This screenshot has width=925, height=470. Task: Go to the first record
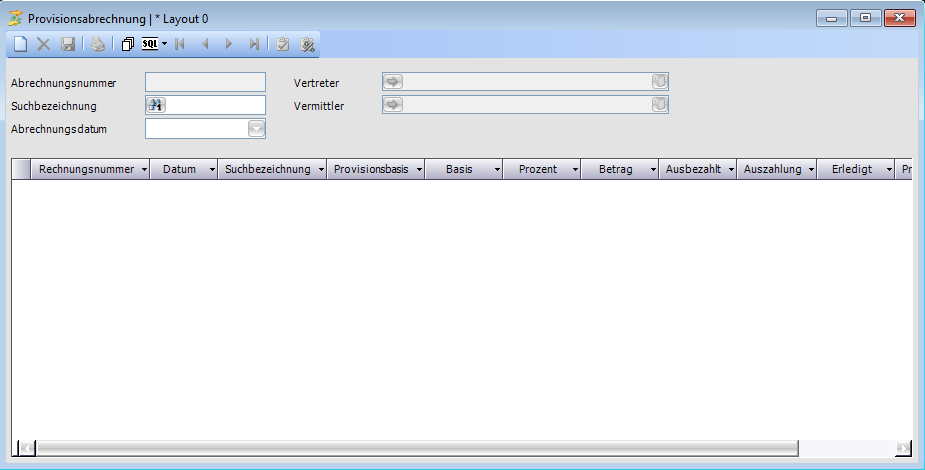pos(180,44)
